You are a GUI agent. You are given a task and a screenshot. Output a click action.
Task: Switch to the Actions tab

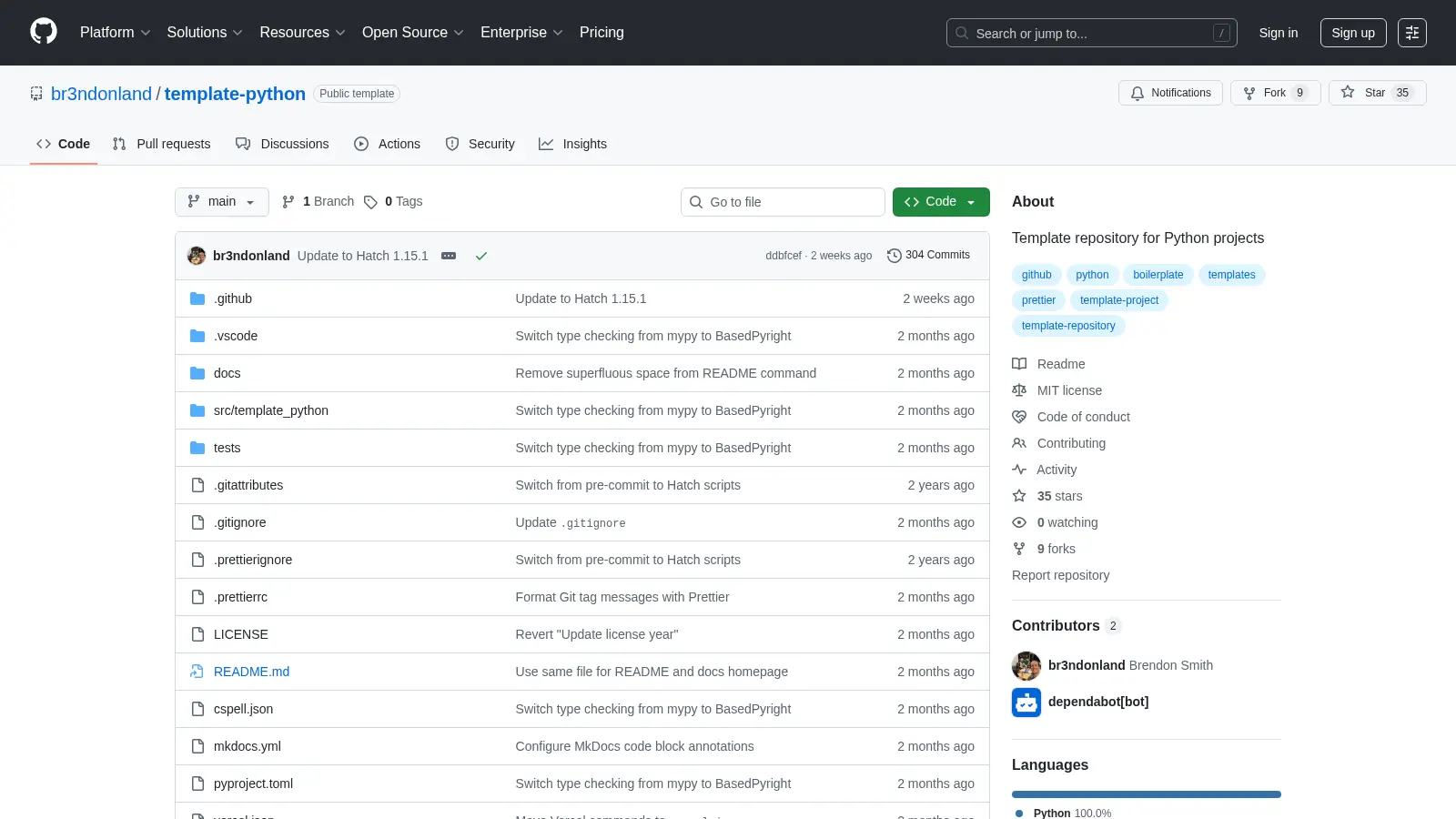click(387, 144)
